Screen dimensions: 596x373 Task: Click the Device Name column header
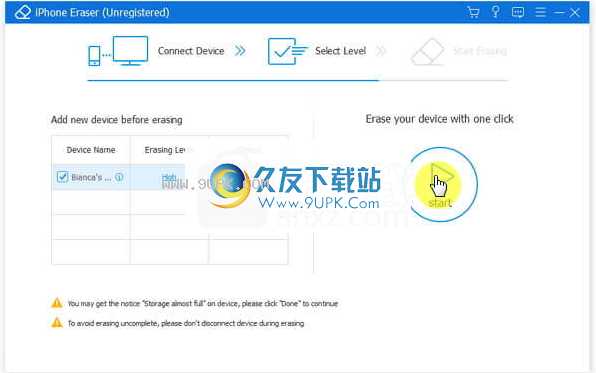click(x=91, y=150)
